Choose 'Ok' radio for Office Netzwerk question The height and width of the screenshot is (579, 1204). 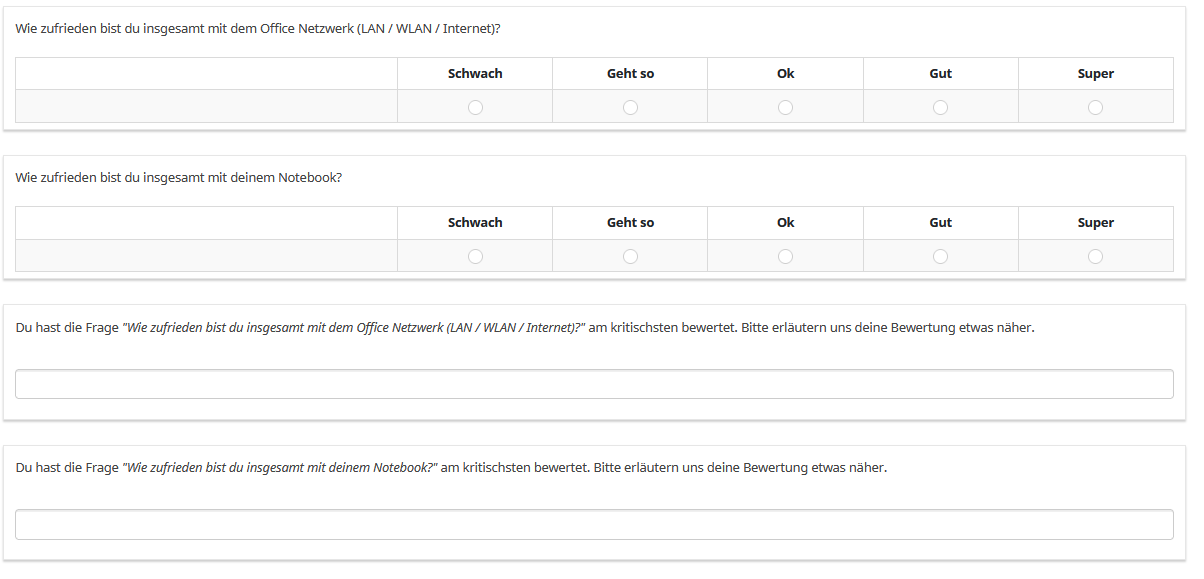click(x=785, y=107)
